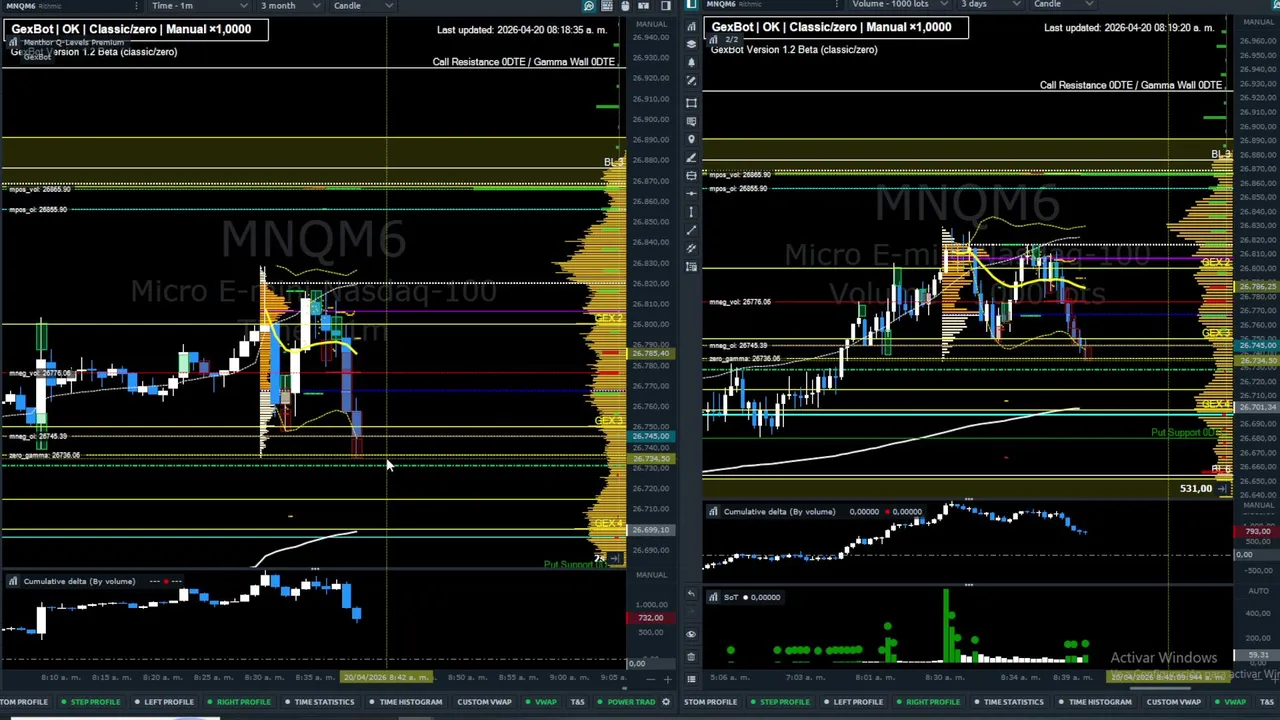Open POWER TRAD tab on left chart

(x=626, y=702)
